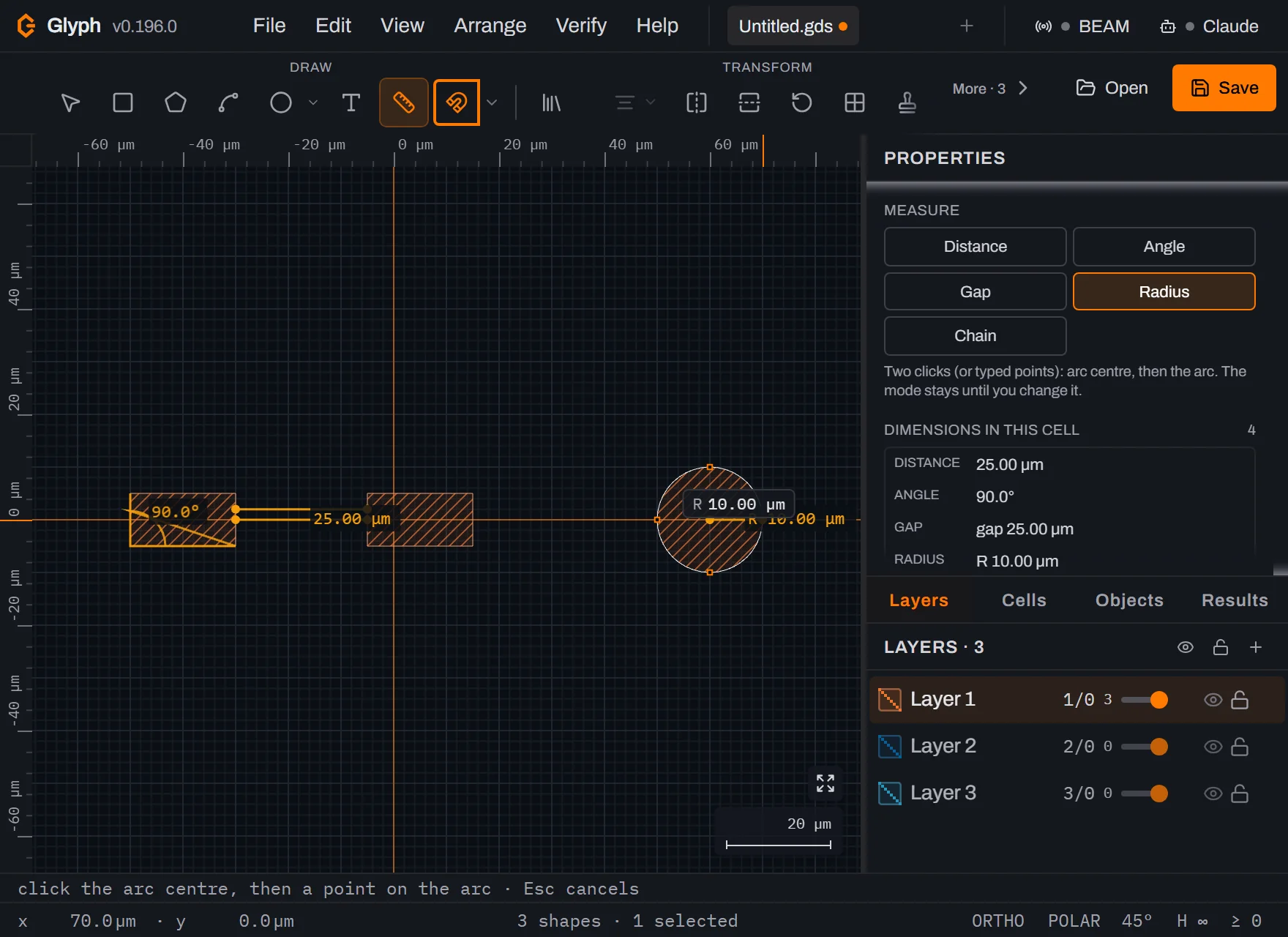Toggle POLAR mode in status bar
Screen dimensions: 1288x937
coord(1074,921)
